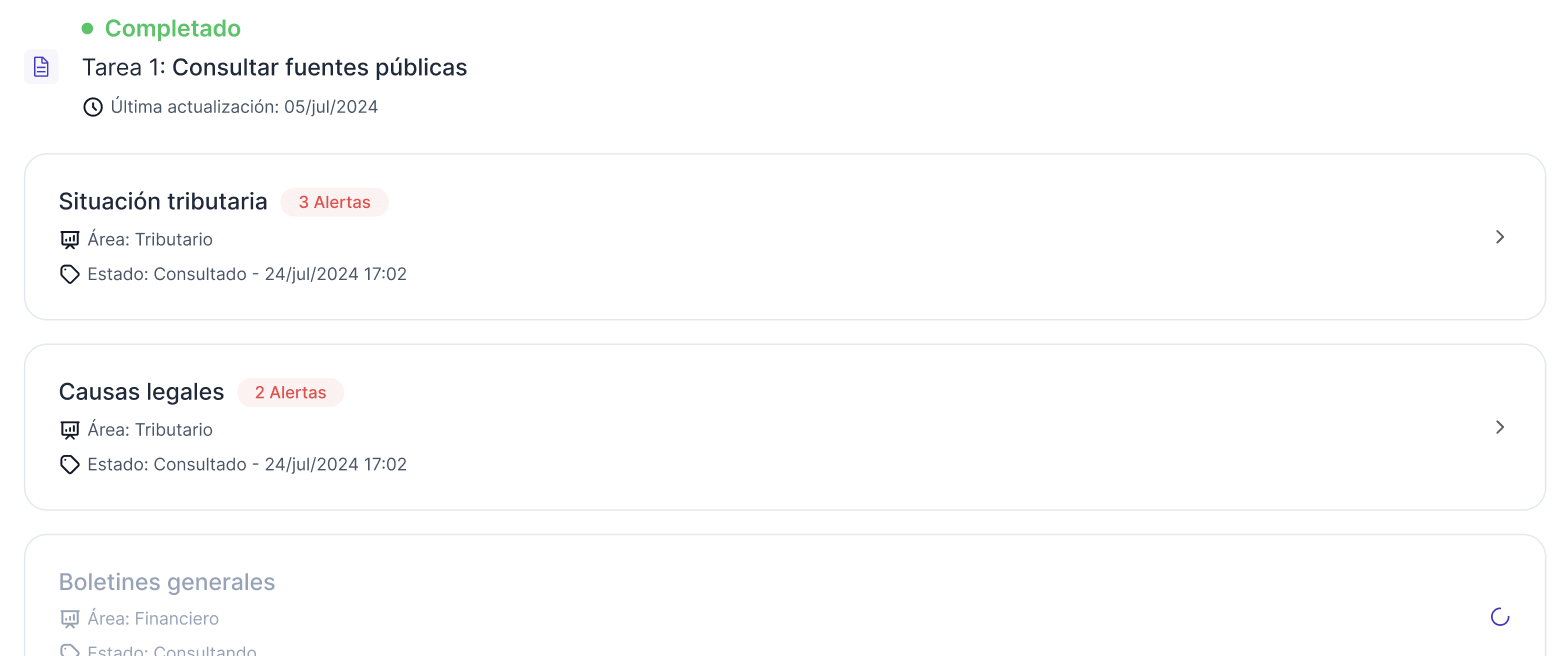Click the area icon in Causas legales card
The height and width of the screenshot is (656, 1562).
(70, 430)
